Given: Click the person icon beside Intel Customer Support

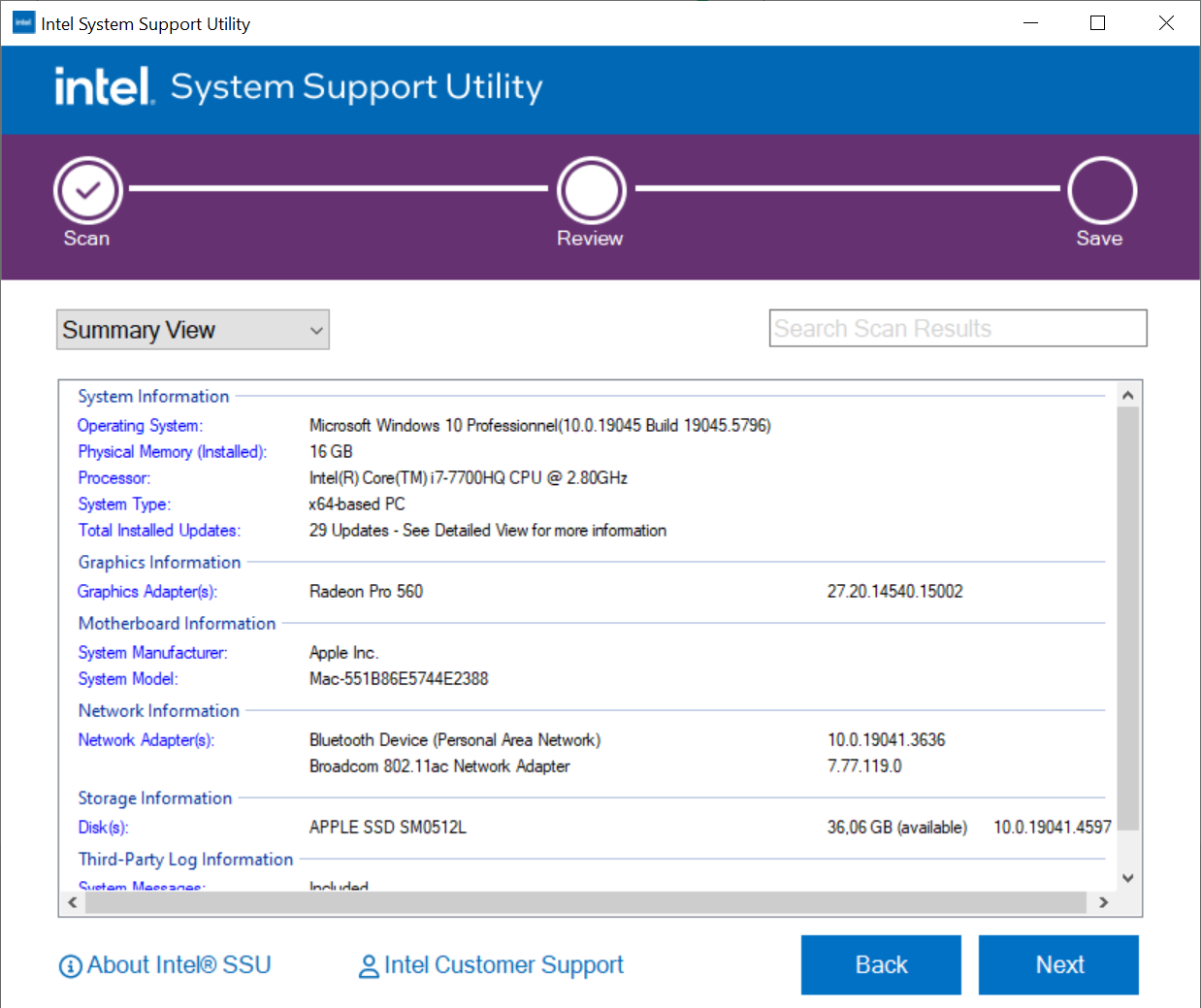Looking at the screenshot, I should [369, 966].
